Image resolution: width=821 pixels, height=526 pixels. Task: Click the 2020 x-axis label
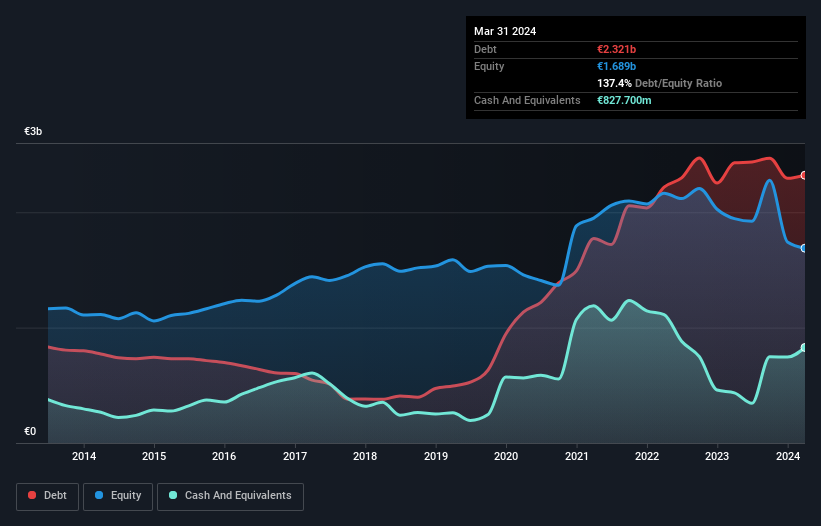pos(506,456)
